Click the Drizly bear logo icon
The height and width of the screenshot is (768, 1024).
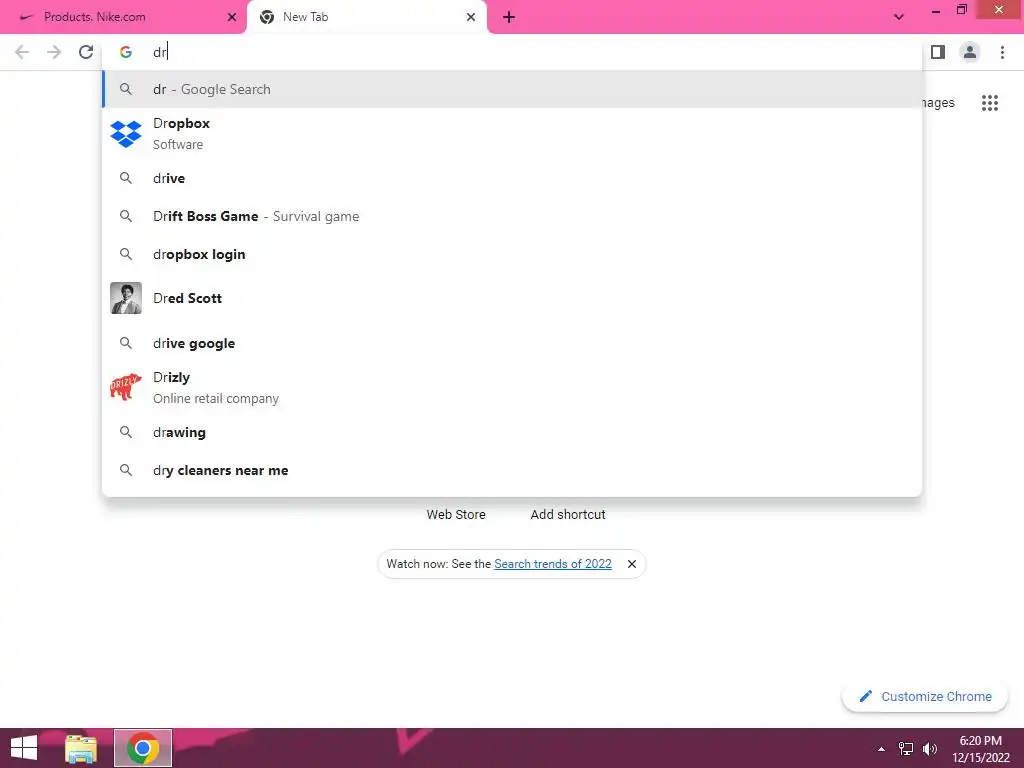pyautogui.click(x=125, y=387)
